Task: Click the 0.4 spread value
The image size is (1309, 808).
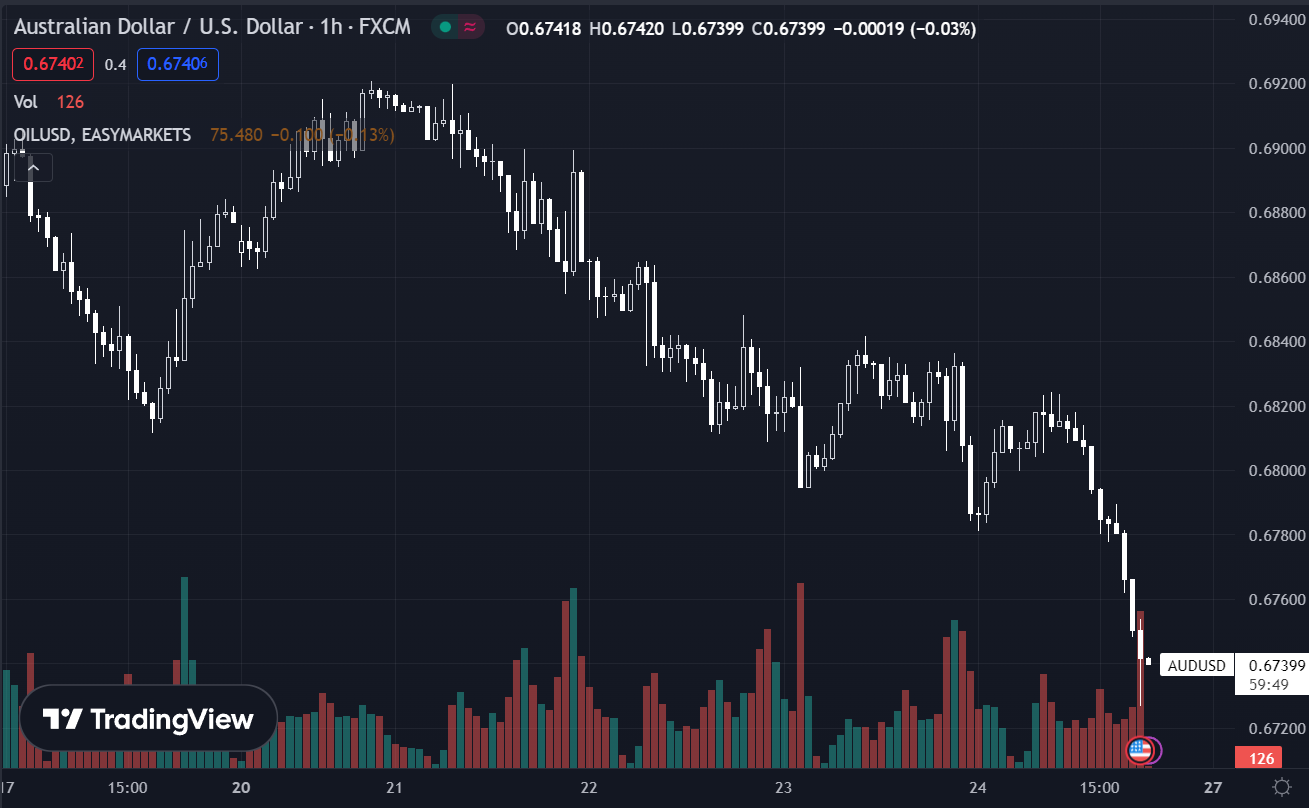Action: tap(115, 65)
